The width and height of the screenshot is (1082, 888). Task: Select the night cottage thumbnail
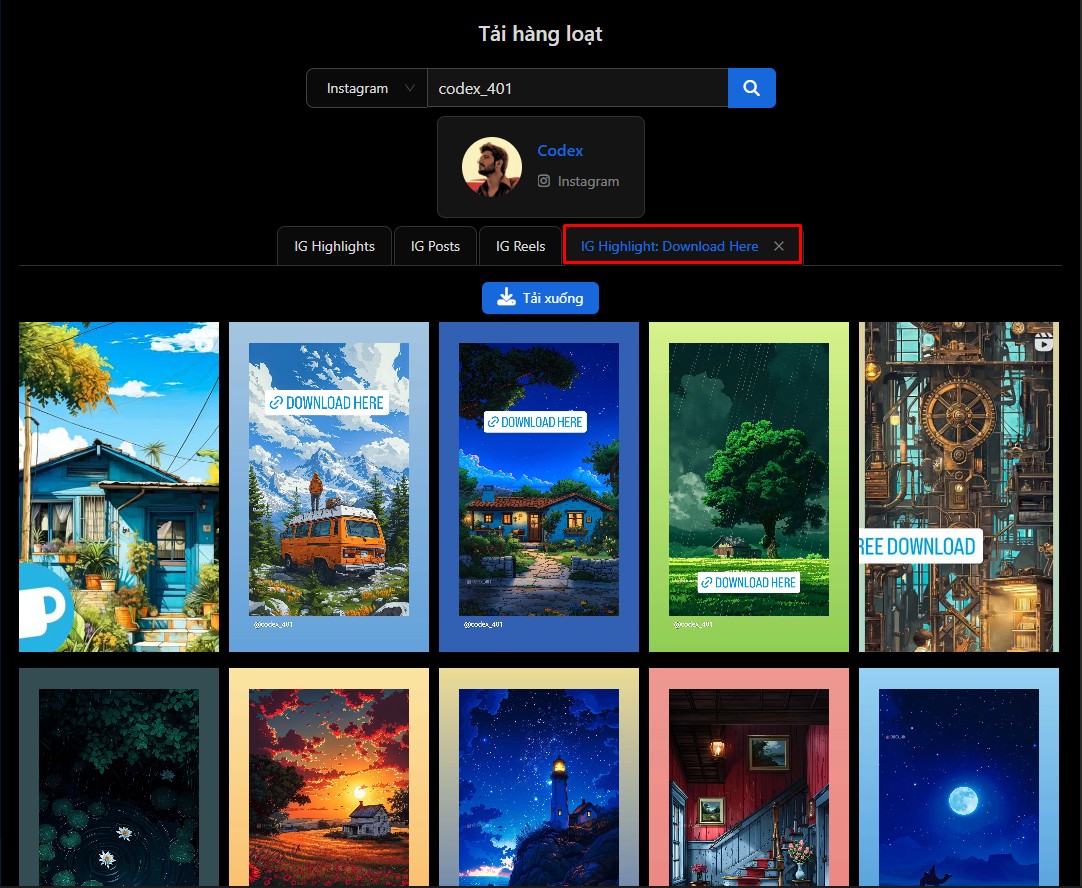[x=539, y=487]
